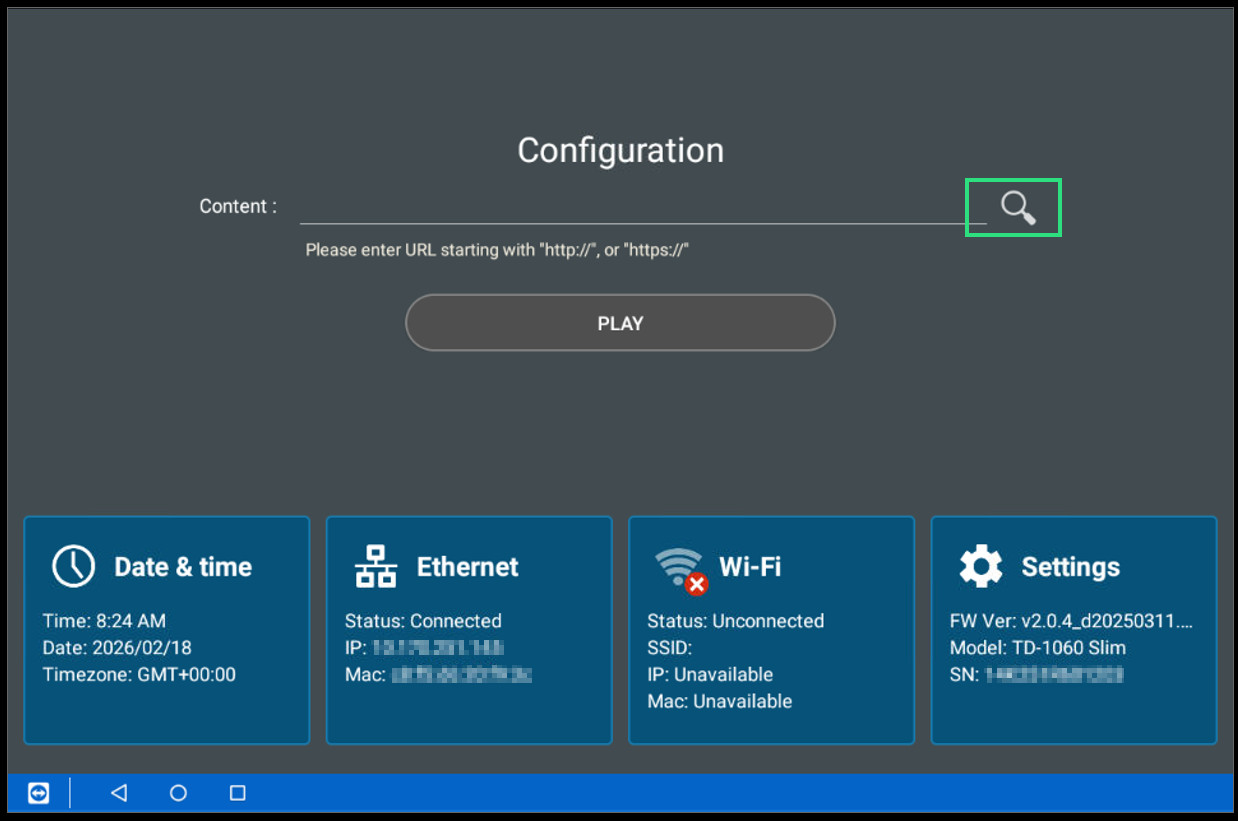Image resolution: width=1238 pixels, height=821 pixels.
Task: Open recent apps with the square button
Action: coord(238,793)
